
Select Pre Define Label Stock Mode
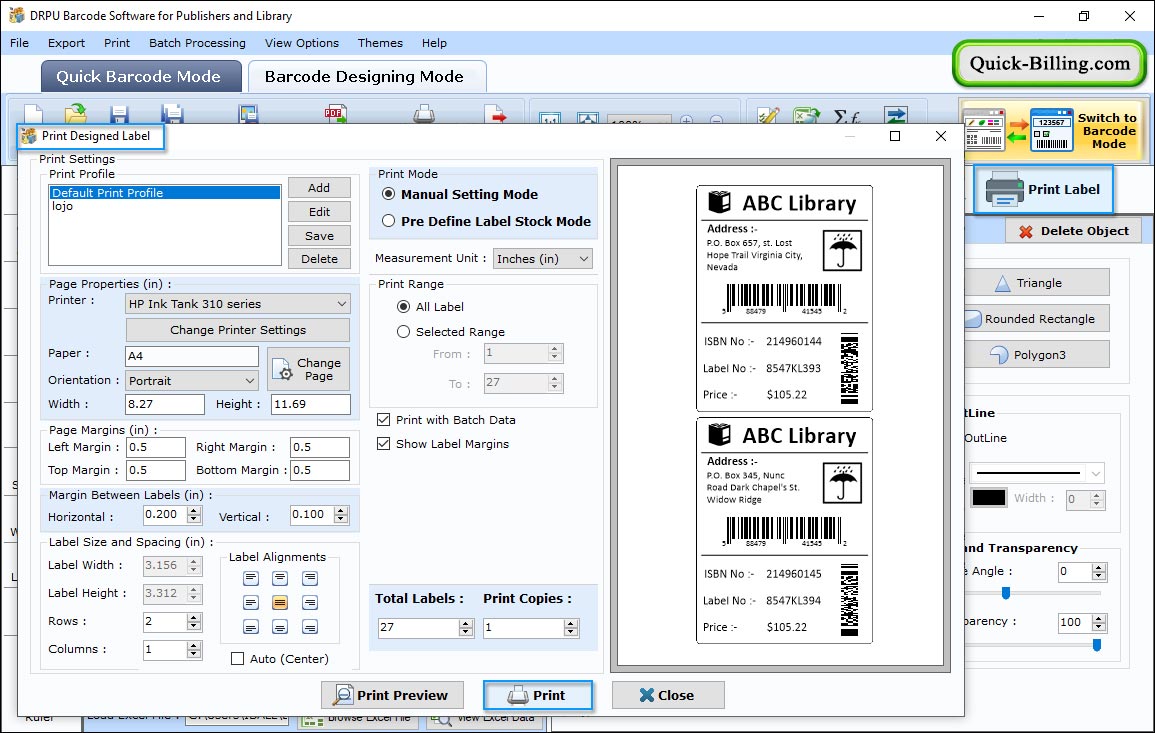pyautogui.click(x=388, y=221)
